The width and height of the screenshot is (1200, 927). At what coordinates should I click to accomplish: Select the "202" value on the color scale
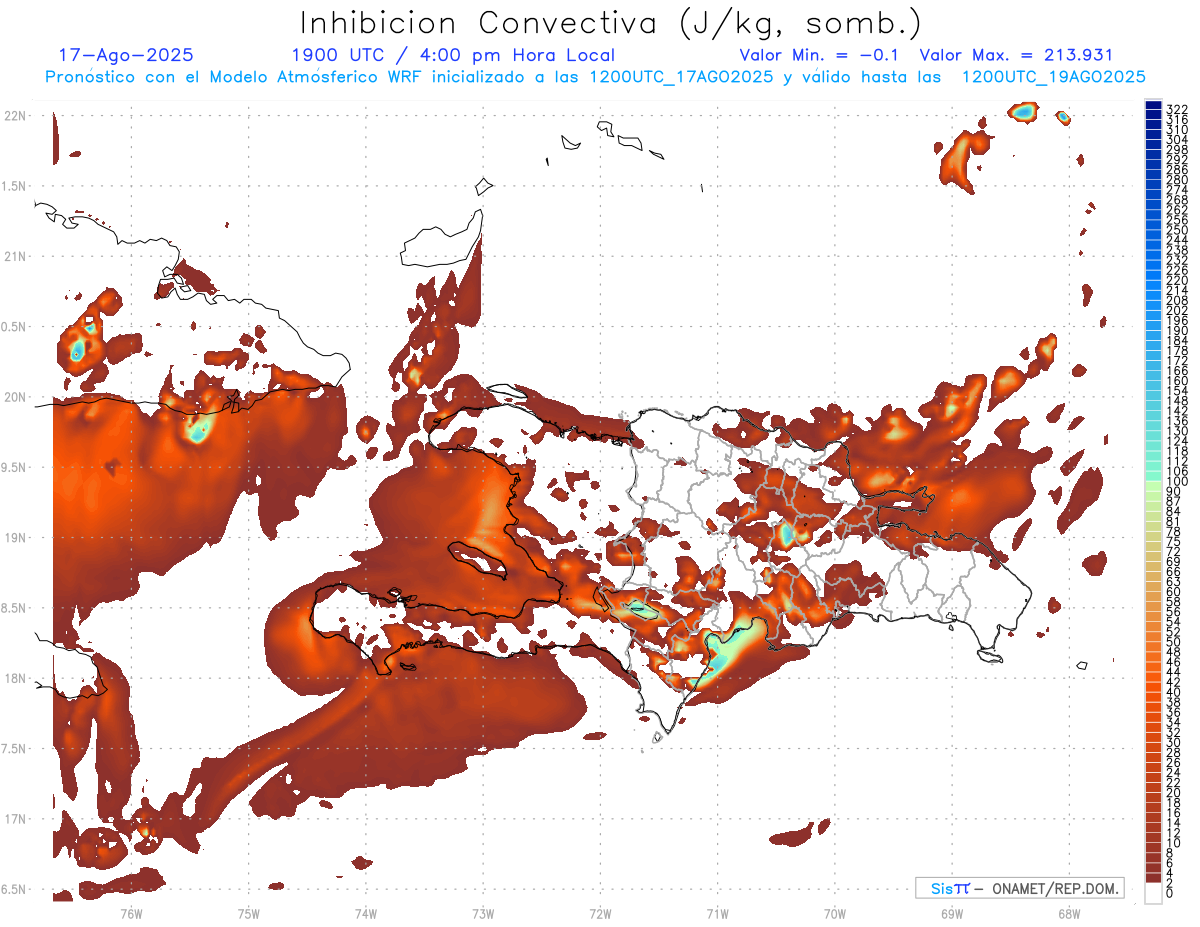[1176, 310]
